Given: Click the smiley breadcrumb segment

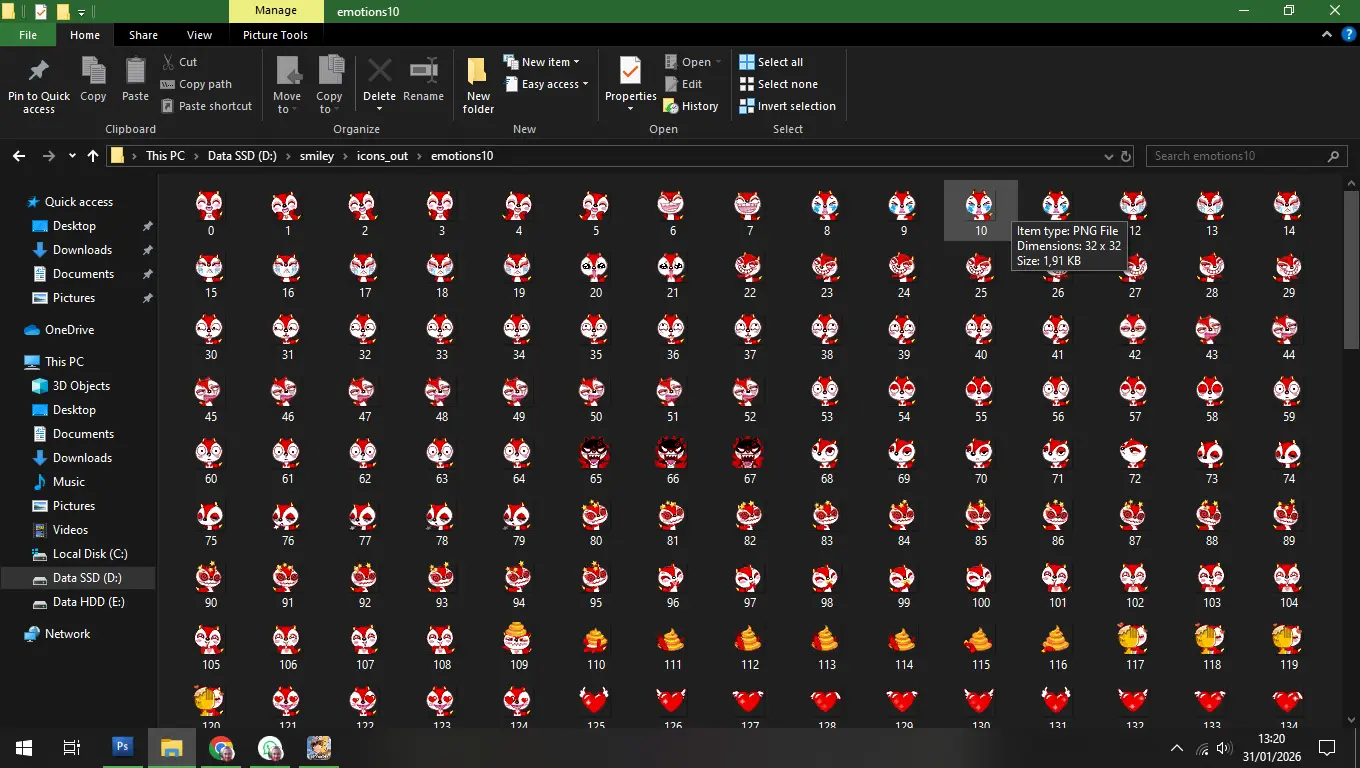Looking at the screenshot, I should [317, 156].
